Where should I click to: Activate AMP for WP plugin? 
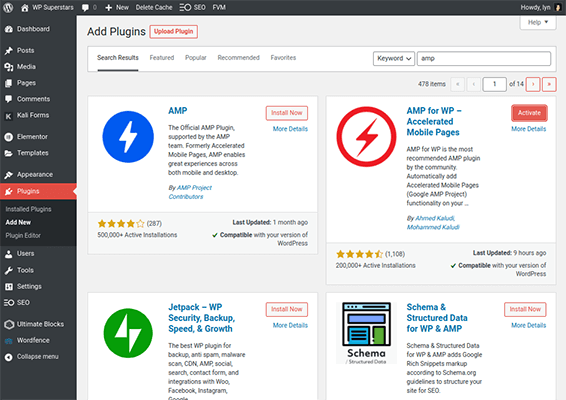[529, 113]
